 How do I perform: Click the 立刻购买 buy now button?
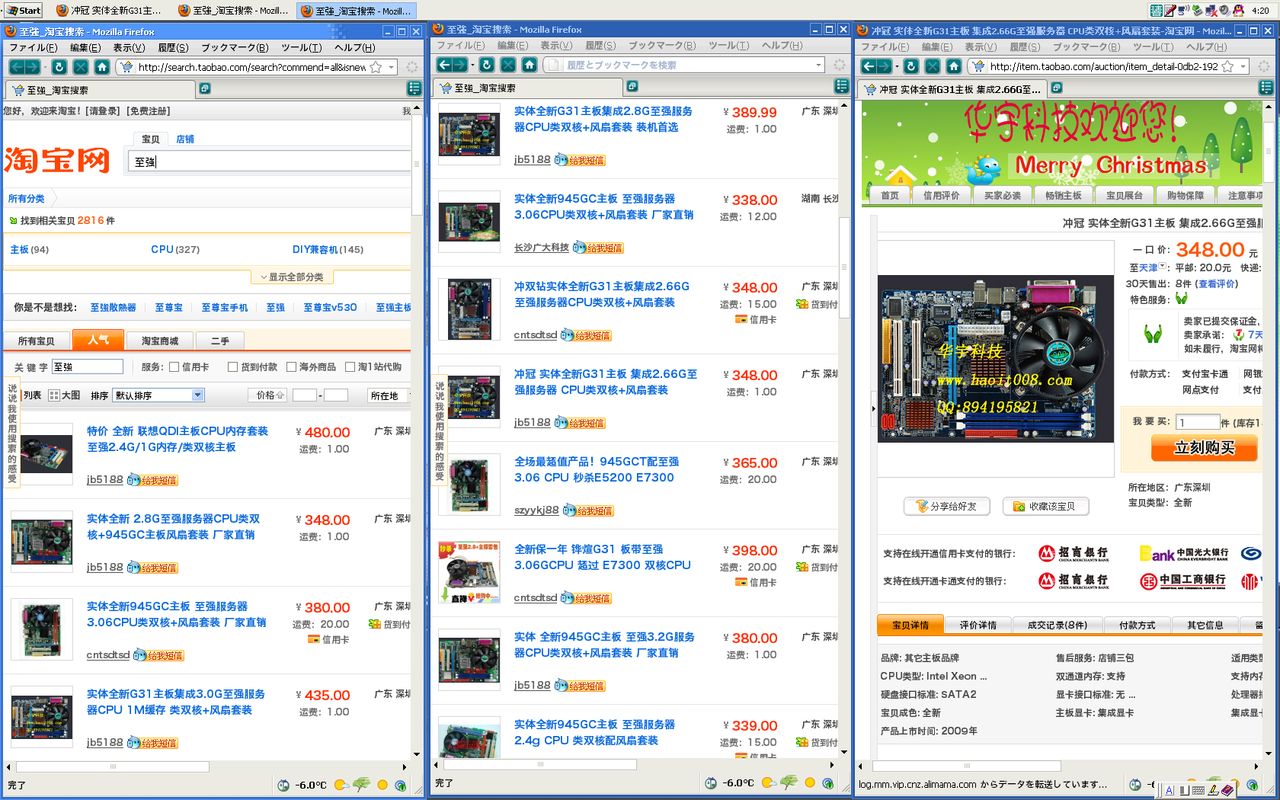point(1204,447)
